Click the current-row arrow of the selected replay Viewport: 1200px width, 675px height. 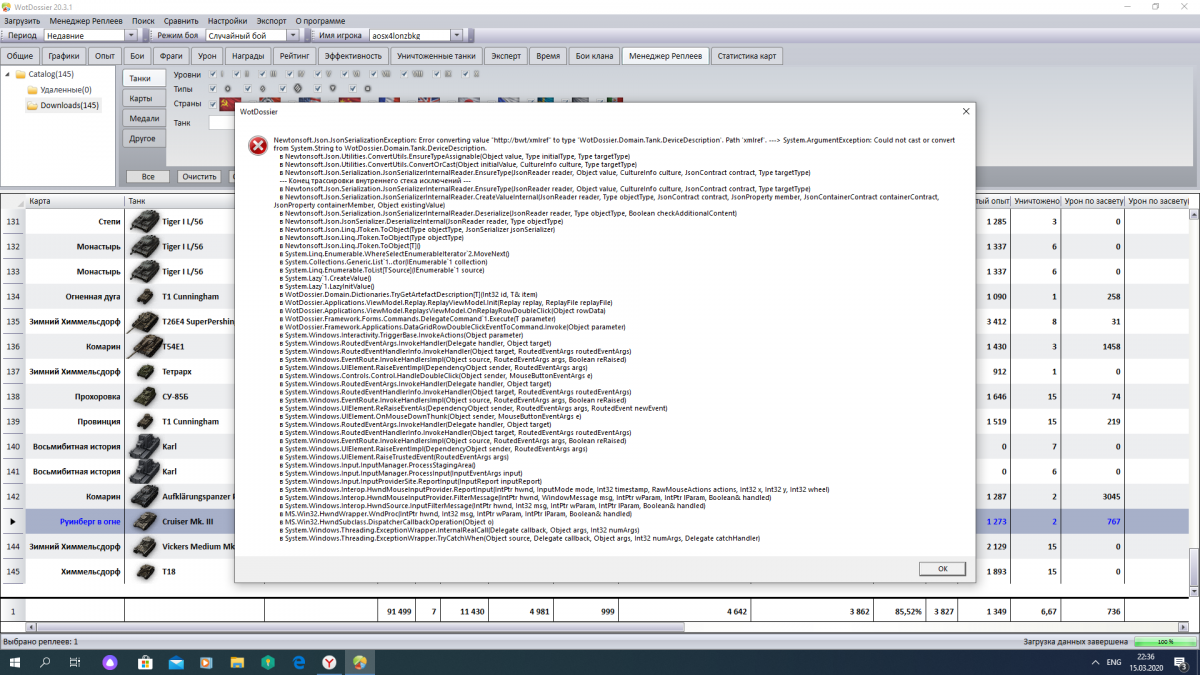point(12,521)
